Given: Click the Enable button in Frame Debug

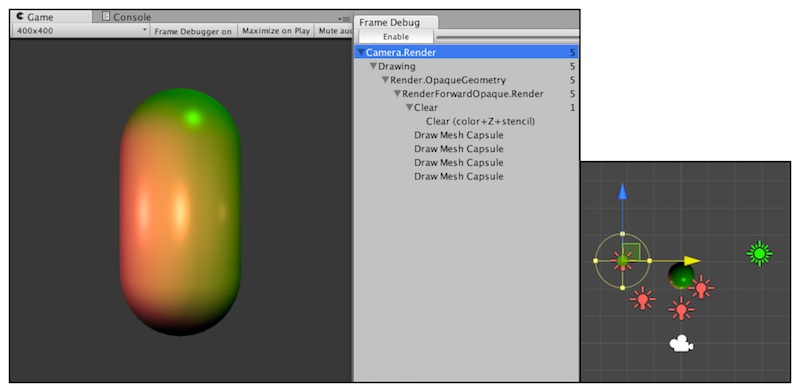Looking at the screenshot, I should pos(396,37).
